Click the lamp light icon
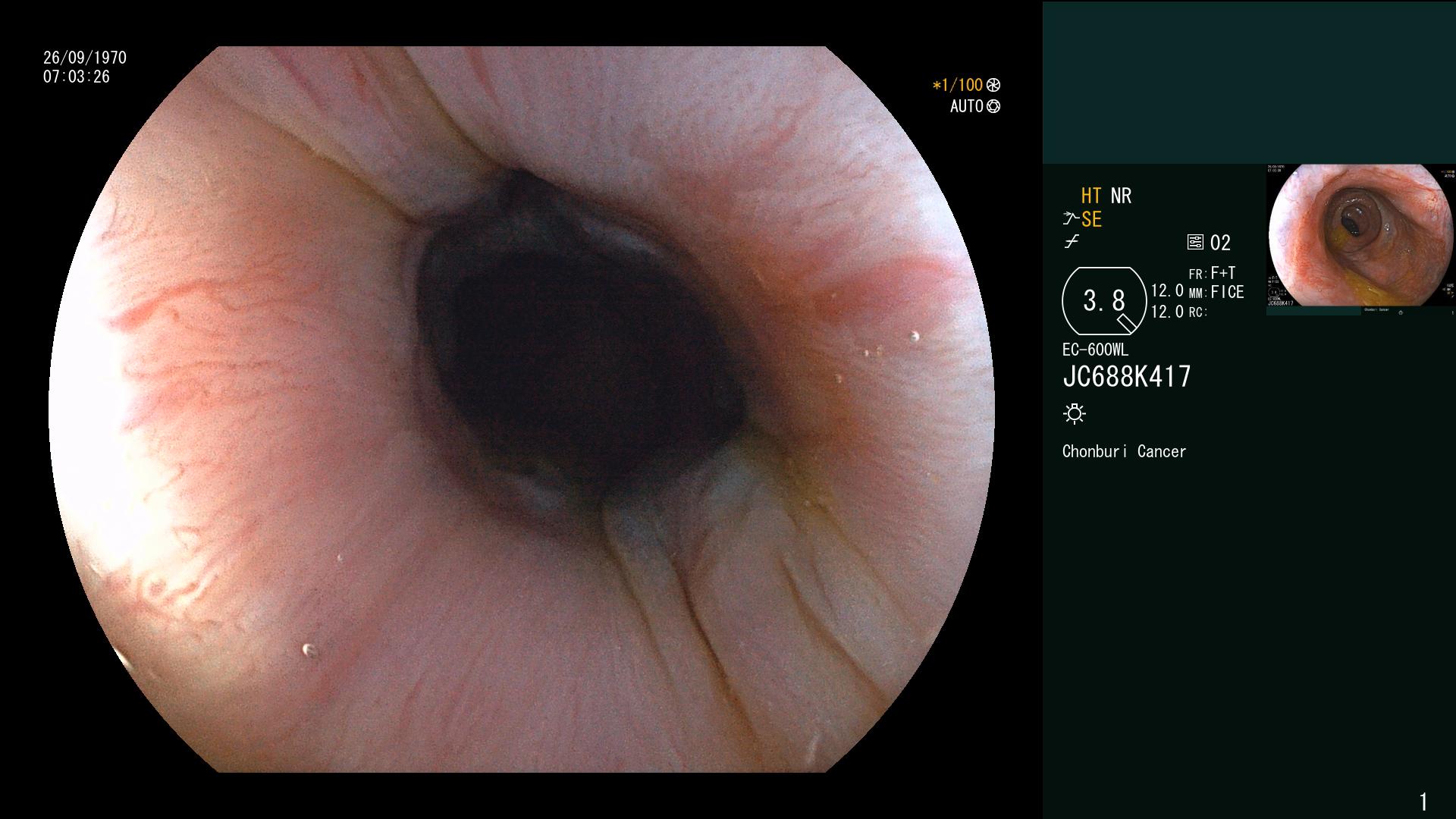This screenshot has width=1456, height=819. [1075, 414]
